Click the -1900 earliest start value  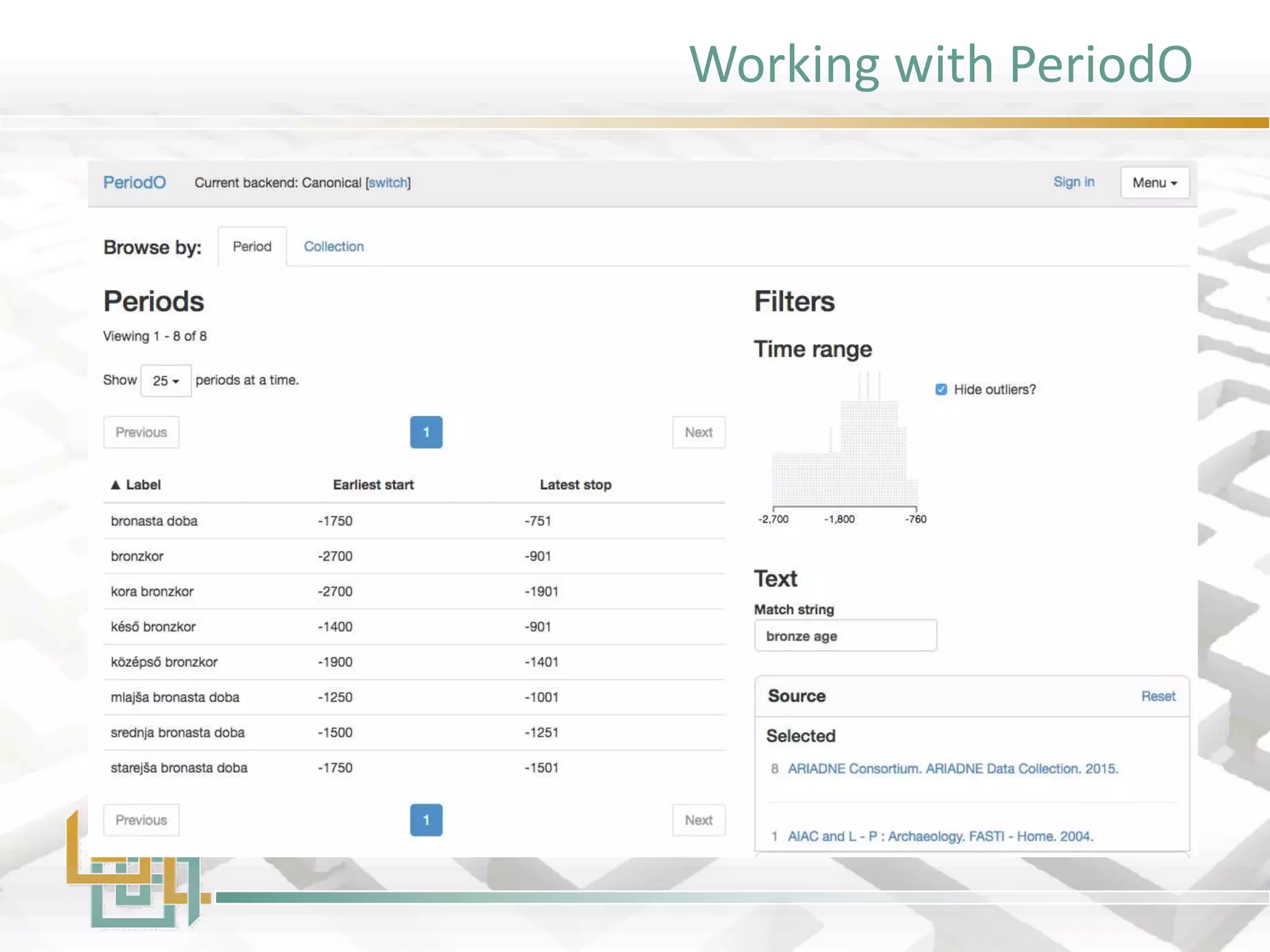(335, 662)
